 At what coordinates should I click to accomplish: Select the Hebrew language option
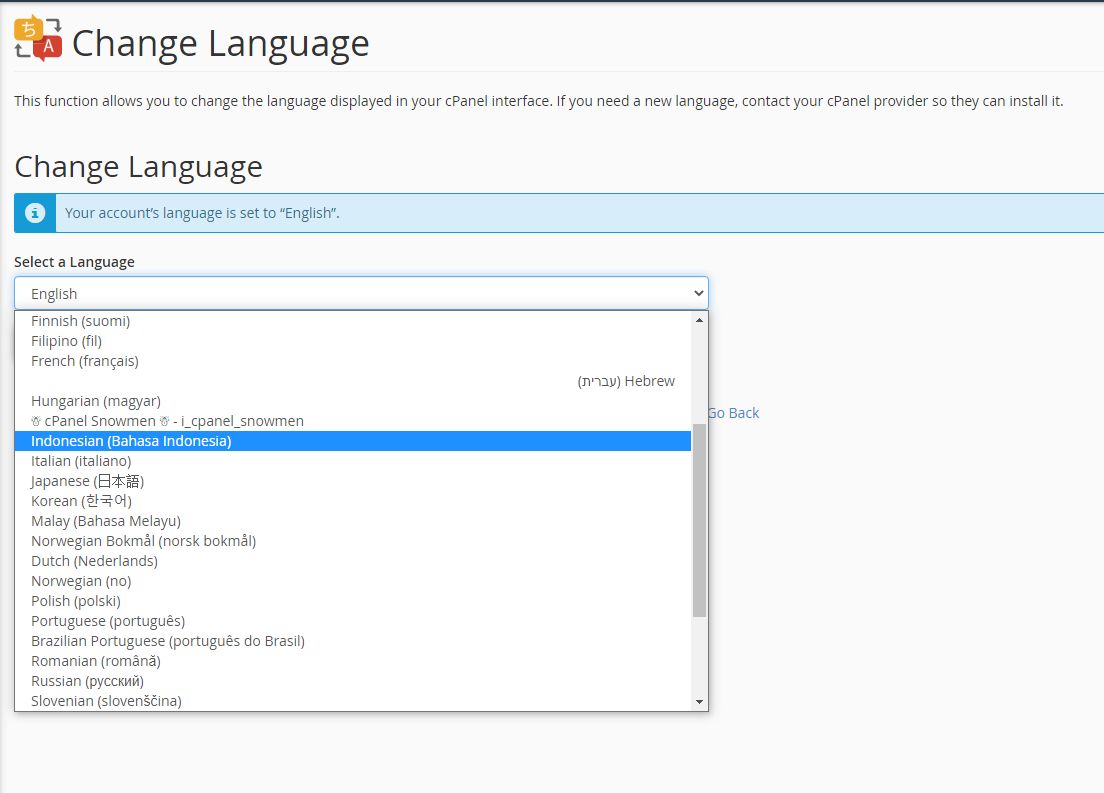(353, 381)
